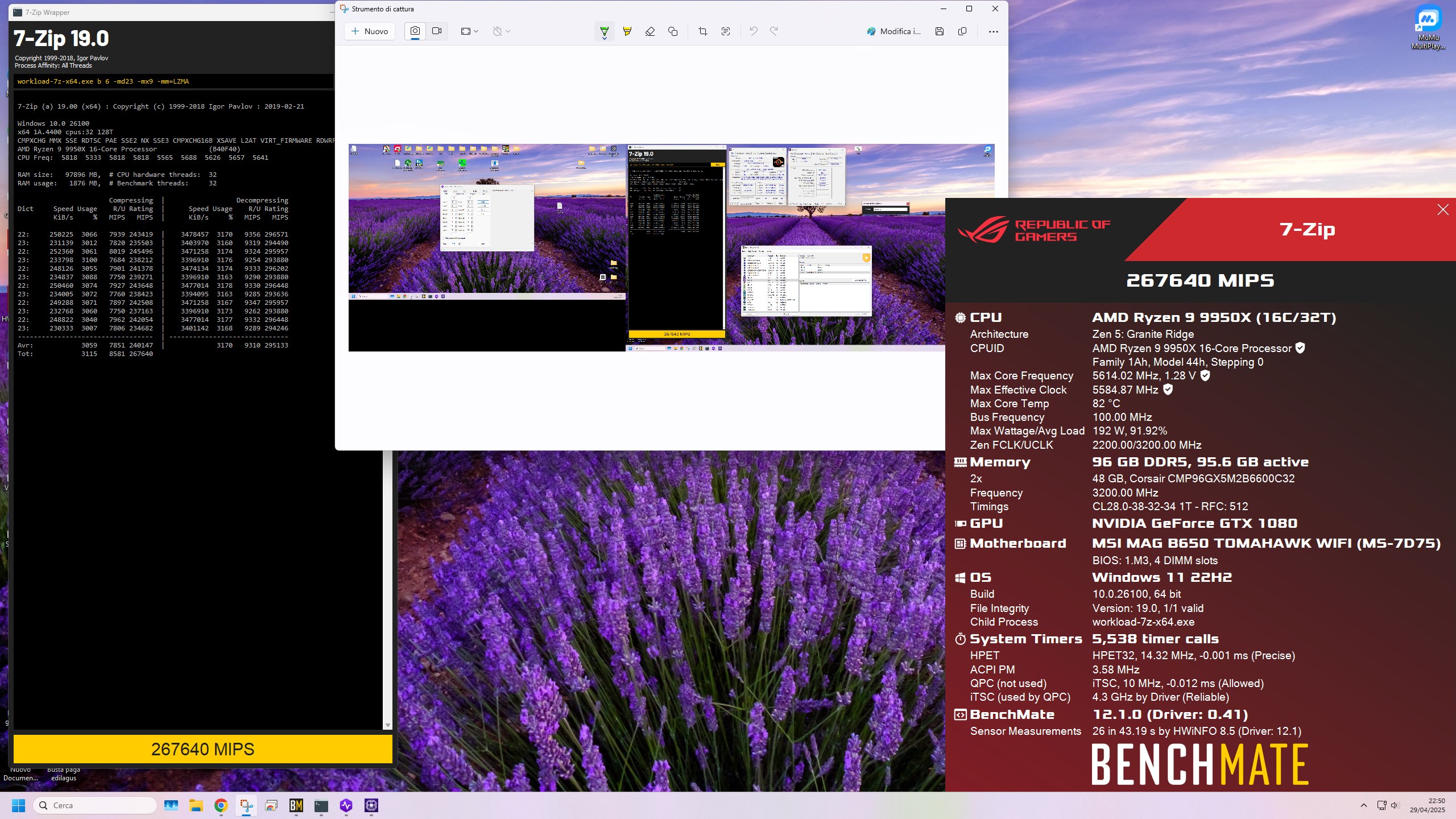The height and width of the screenshot is (819, 1456).
Task: Open File Explorer from taskbar
Action: tap(196, 805)
